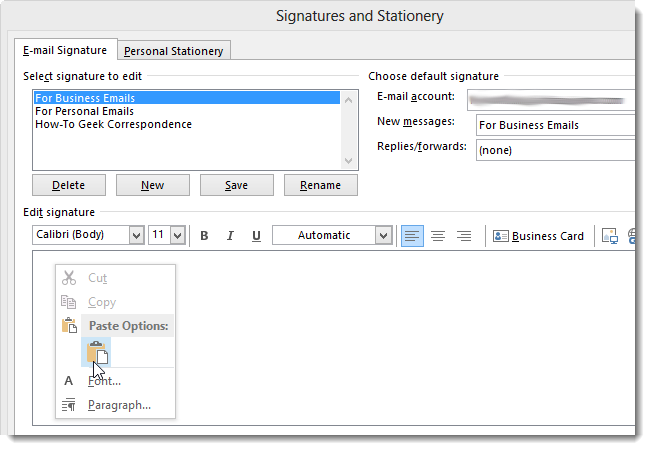Choose Cut from the context menu

pyautogui.click(x=116, y=278)
